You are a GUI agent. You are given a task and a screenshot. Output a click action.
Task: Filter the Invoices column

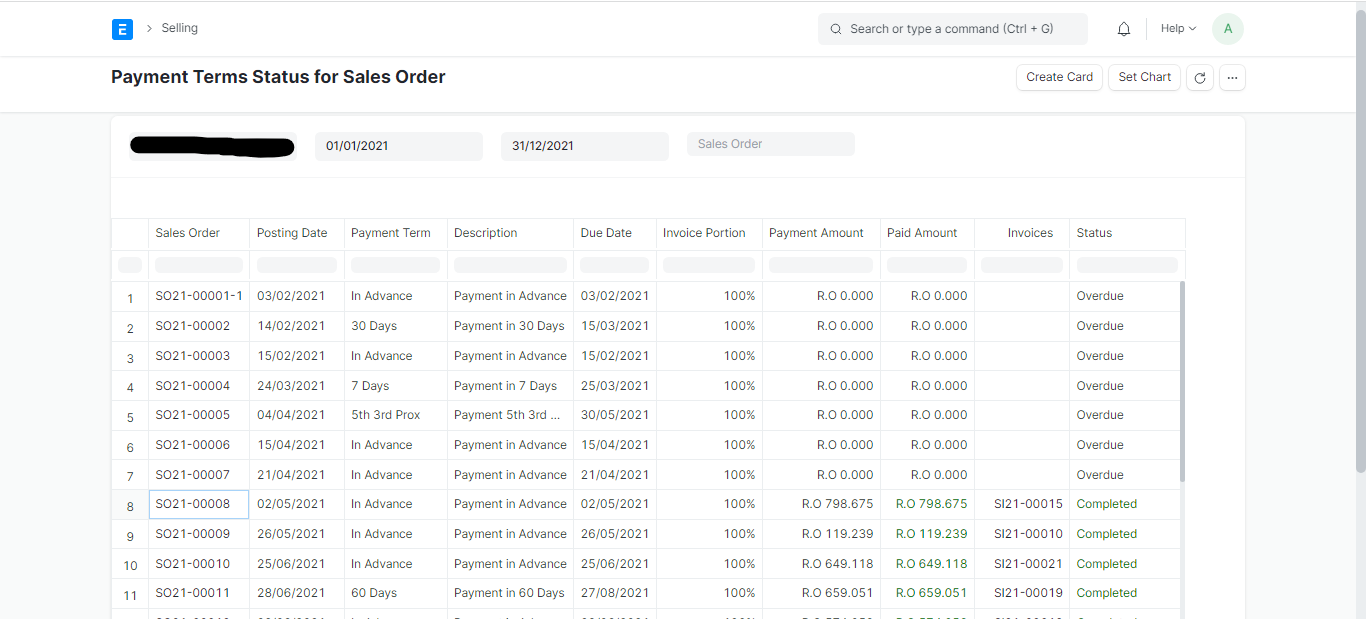(x=1022, y=265)
